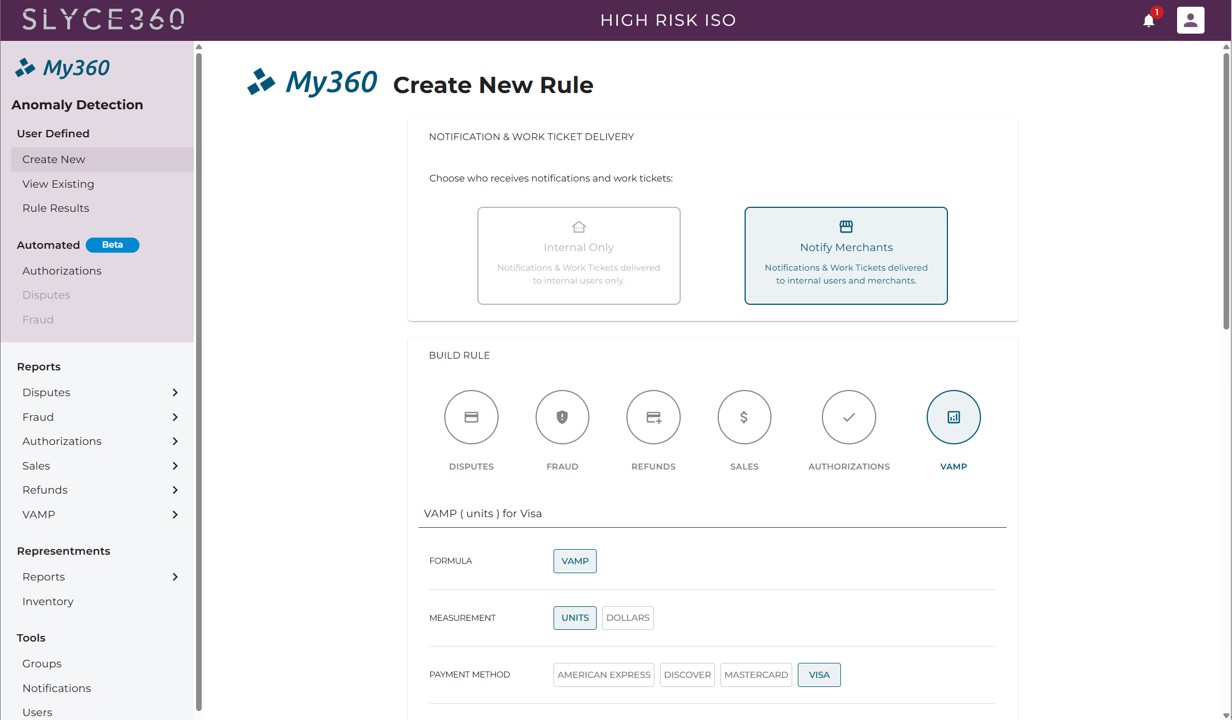The image size is (1232, 720).
Task: Click the sidebar vertical scrollbar
Action: pos(198,380)
